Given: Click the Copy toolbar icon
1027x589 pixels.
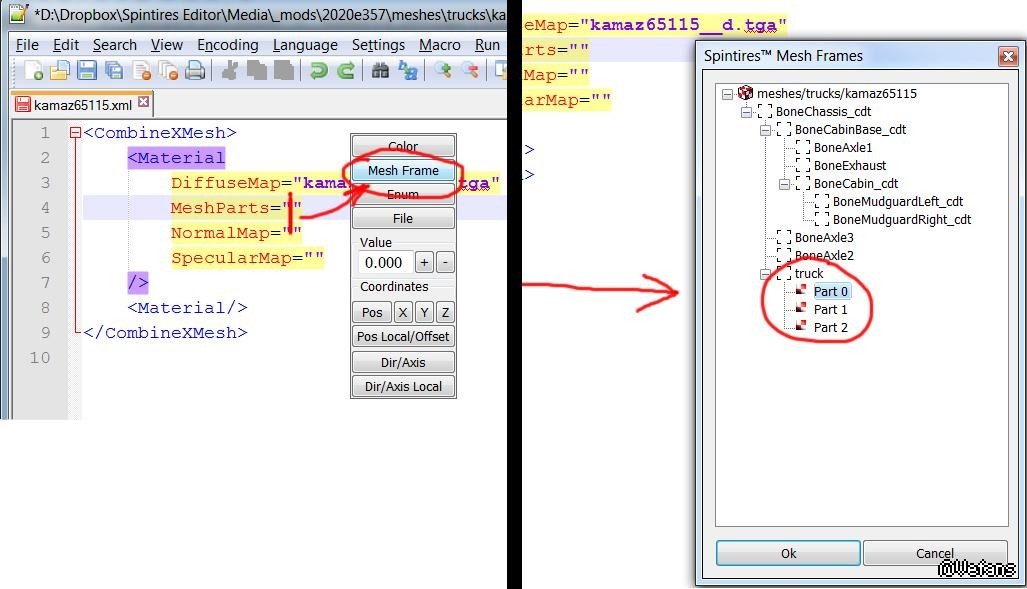Looking at the screenshot, I should 256,70.
